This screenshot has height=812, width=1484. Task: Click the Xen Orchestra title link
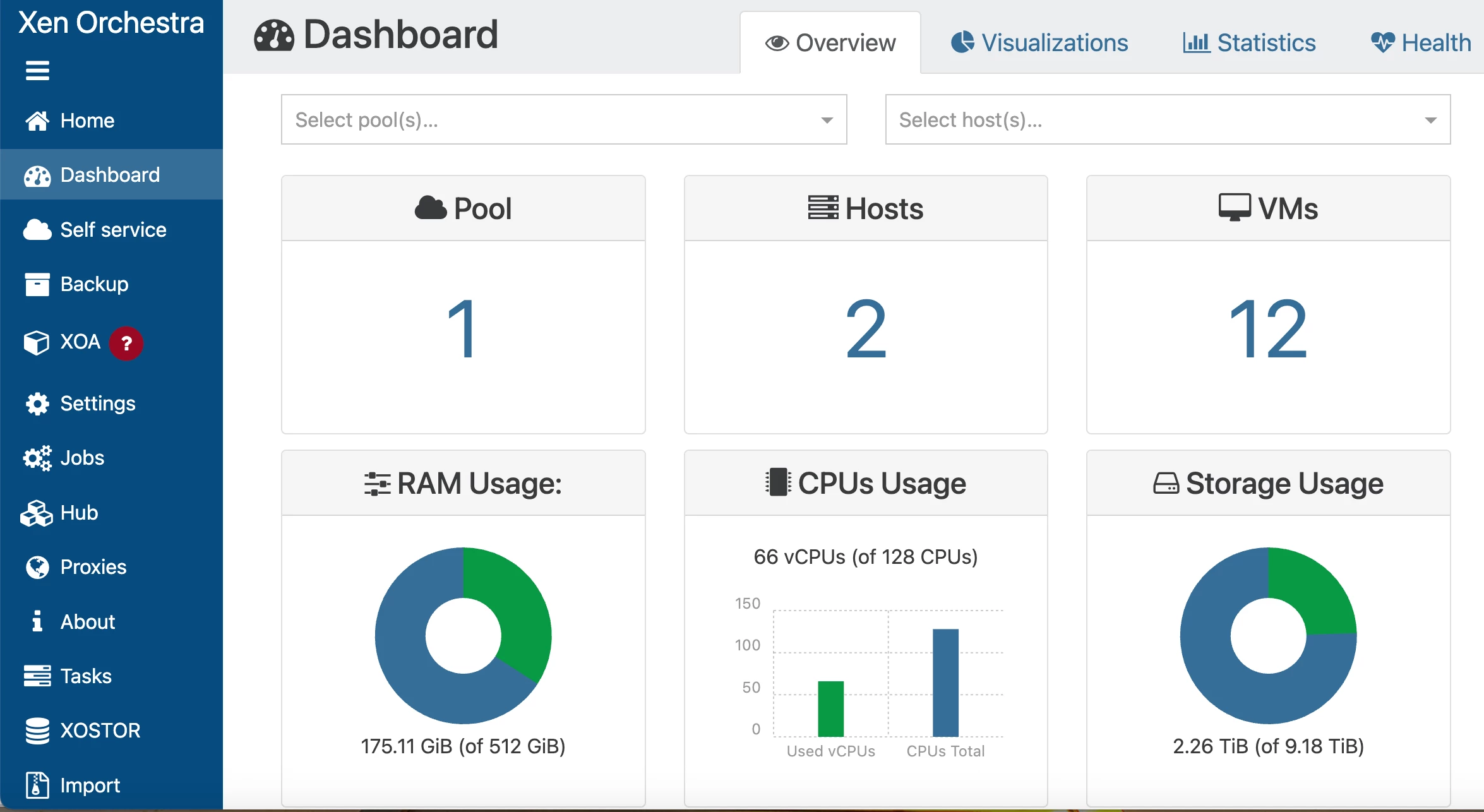[x=111, y=23]
